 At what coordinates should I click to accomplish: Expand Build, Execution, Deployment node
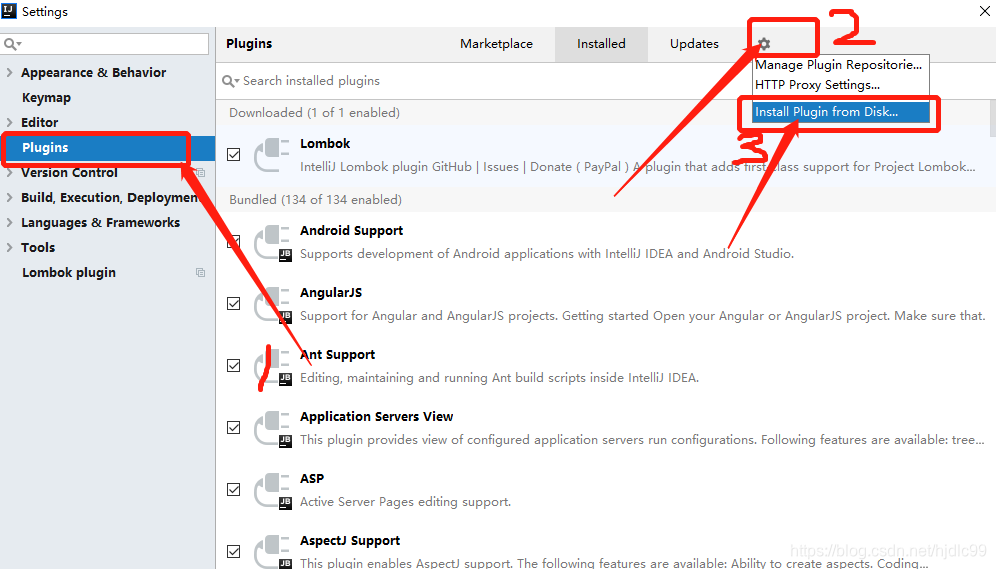point(10,197)
